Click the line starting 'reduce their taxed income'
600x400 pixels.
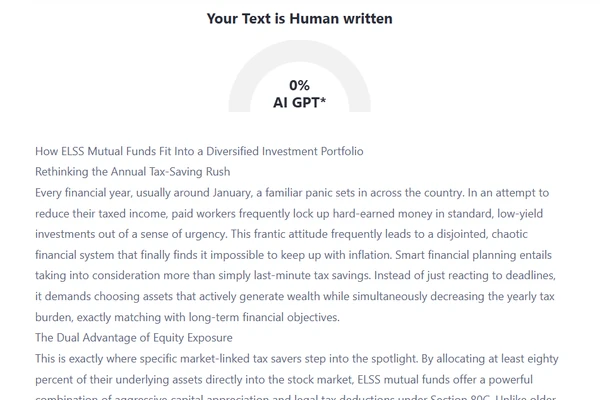(x=289, y=213)
